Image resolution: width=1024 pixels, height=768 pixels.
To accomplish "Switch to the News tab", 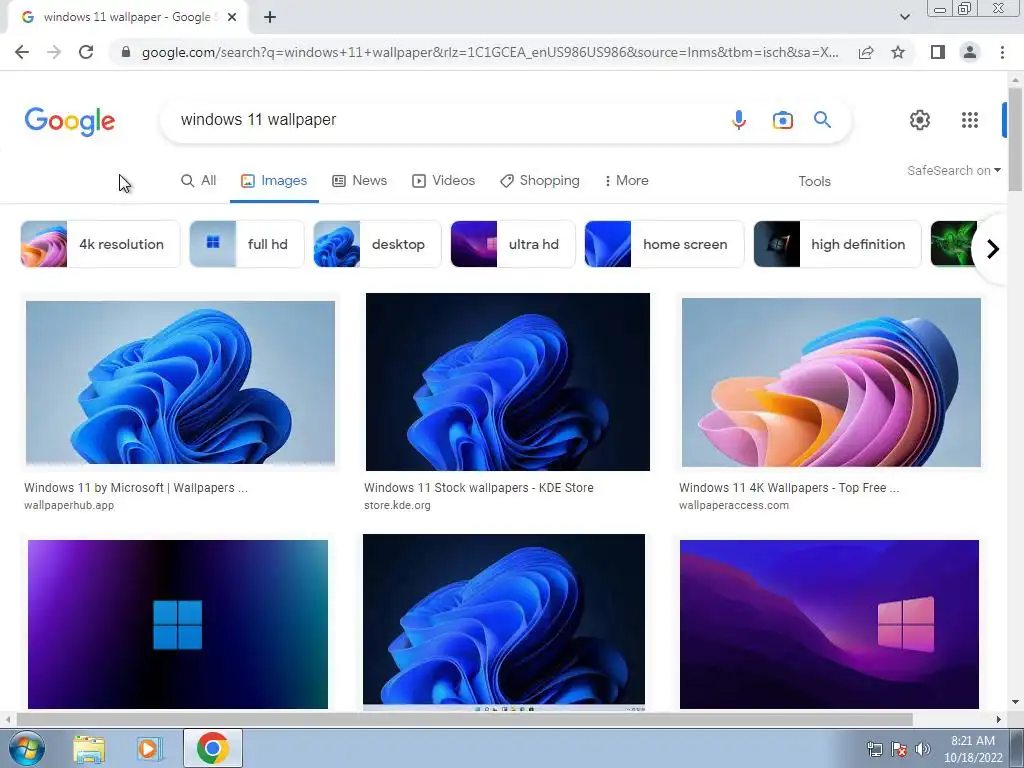I will 360,181.
